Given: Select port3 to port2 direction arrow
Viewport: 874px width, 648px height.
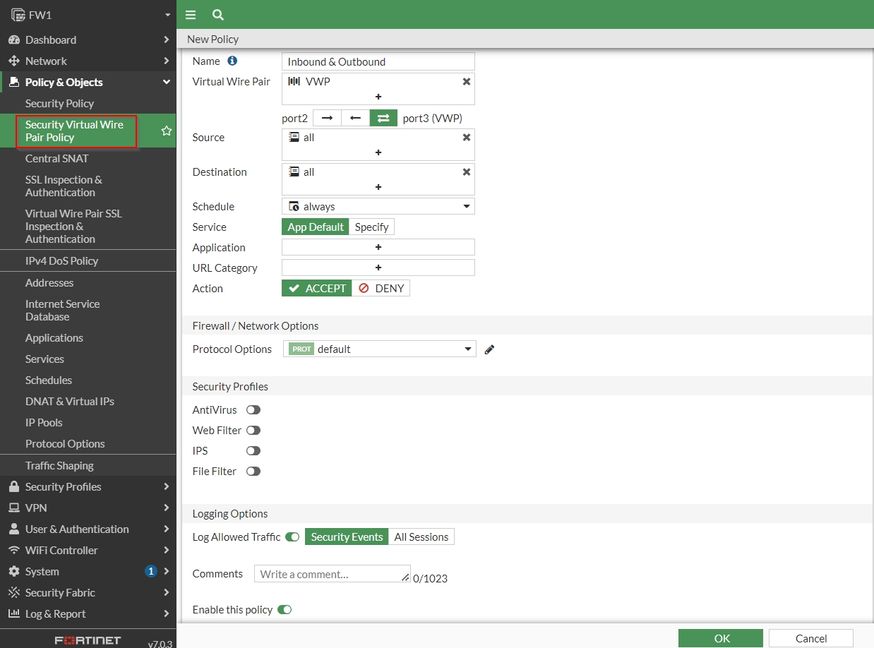Looking at the screenshot, I should 355,118.
